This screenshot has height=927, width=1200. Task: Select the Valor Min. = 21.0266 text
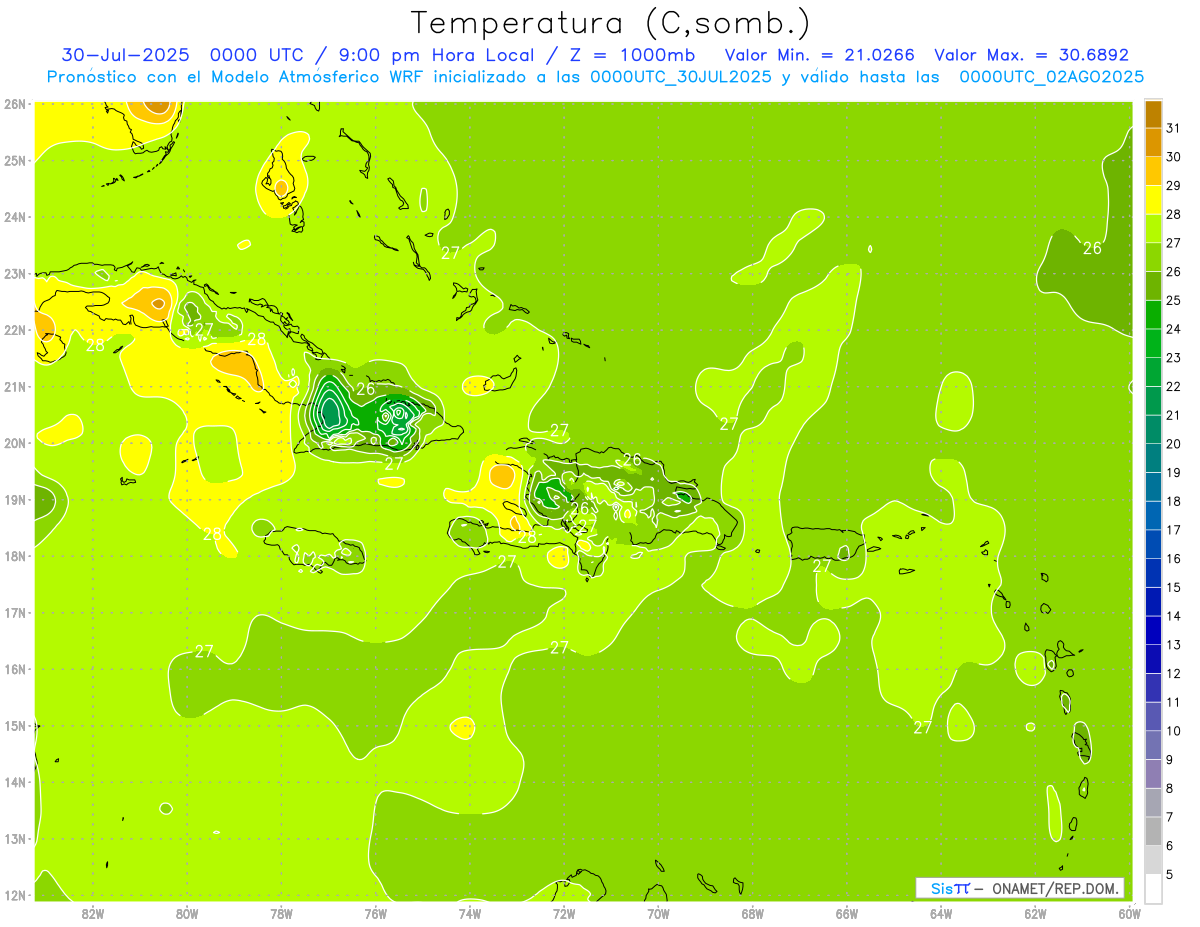tap(819, 55)
